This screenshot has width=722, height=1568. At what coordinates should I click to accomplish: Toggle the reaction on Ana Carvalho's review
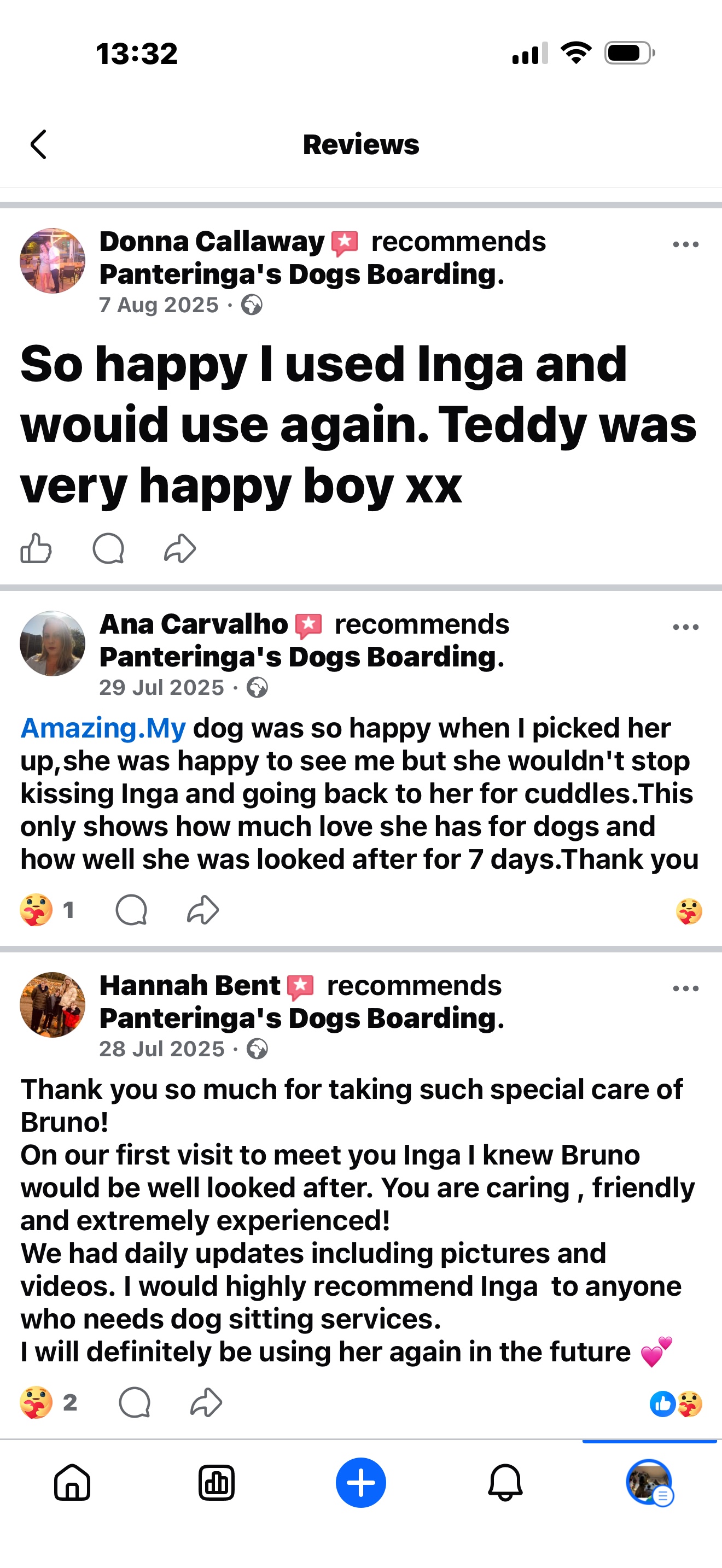click(37, 910)
